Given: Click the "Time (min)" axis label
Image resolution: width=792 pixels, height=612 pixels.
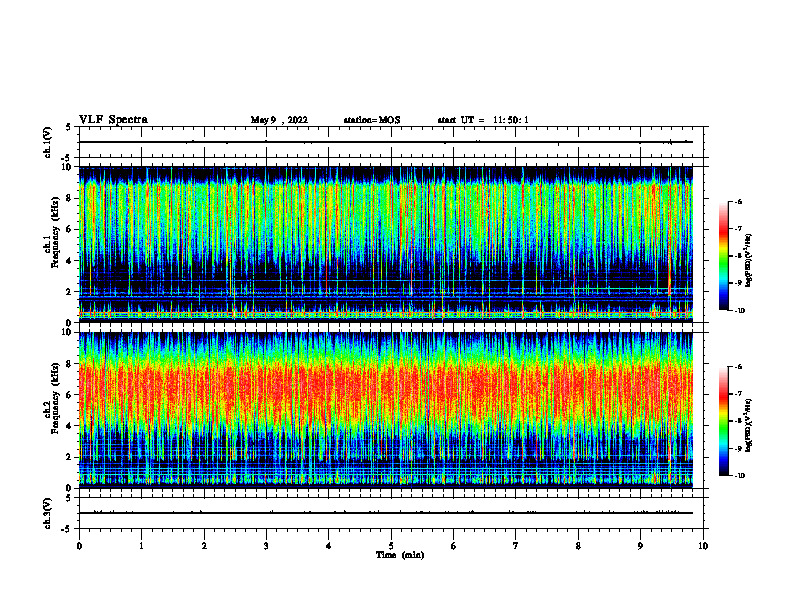Looking at the screenshot, I should coord(400,555).
